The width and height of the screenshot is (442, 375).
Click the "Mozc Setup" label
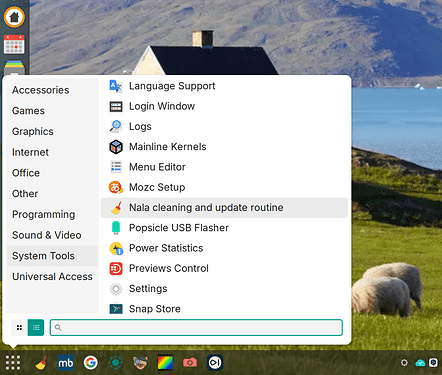point(157,187)
